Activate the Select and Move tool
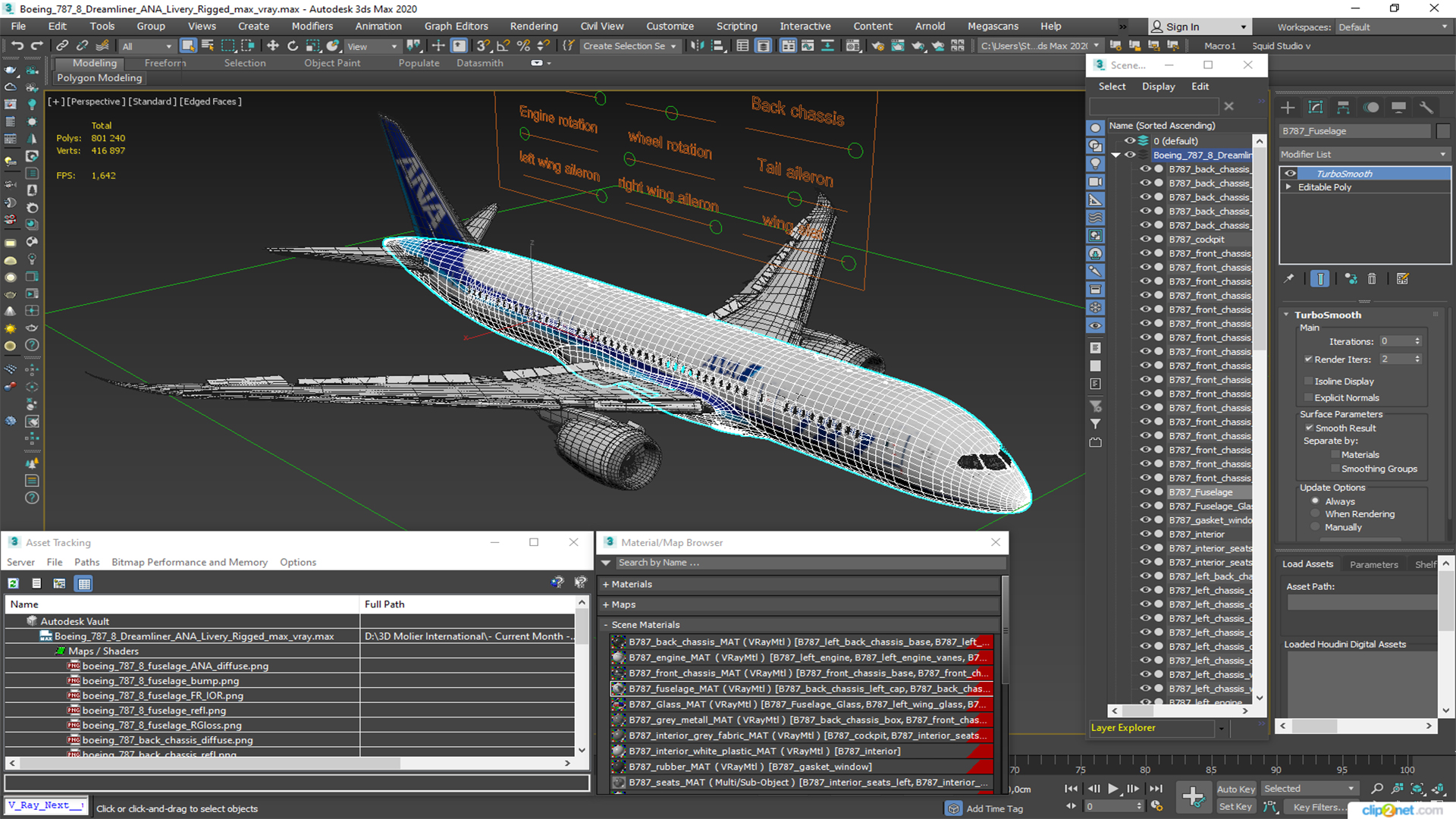This screenshot has height=819, width=1456. (273, 46)
